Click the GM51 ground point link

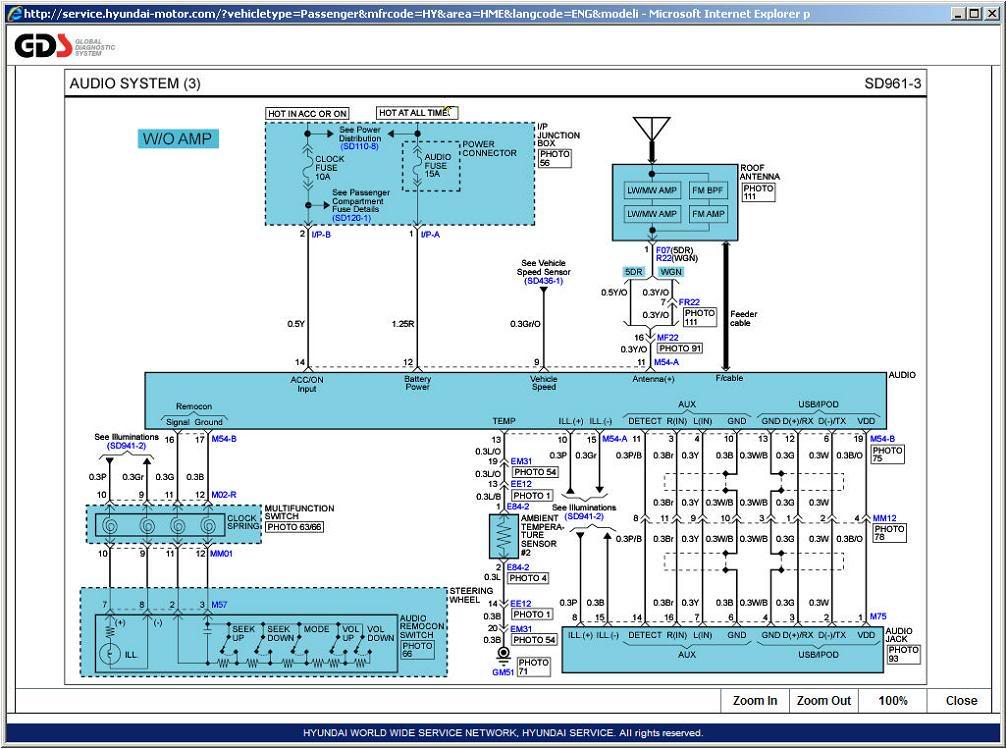503,672
